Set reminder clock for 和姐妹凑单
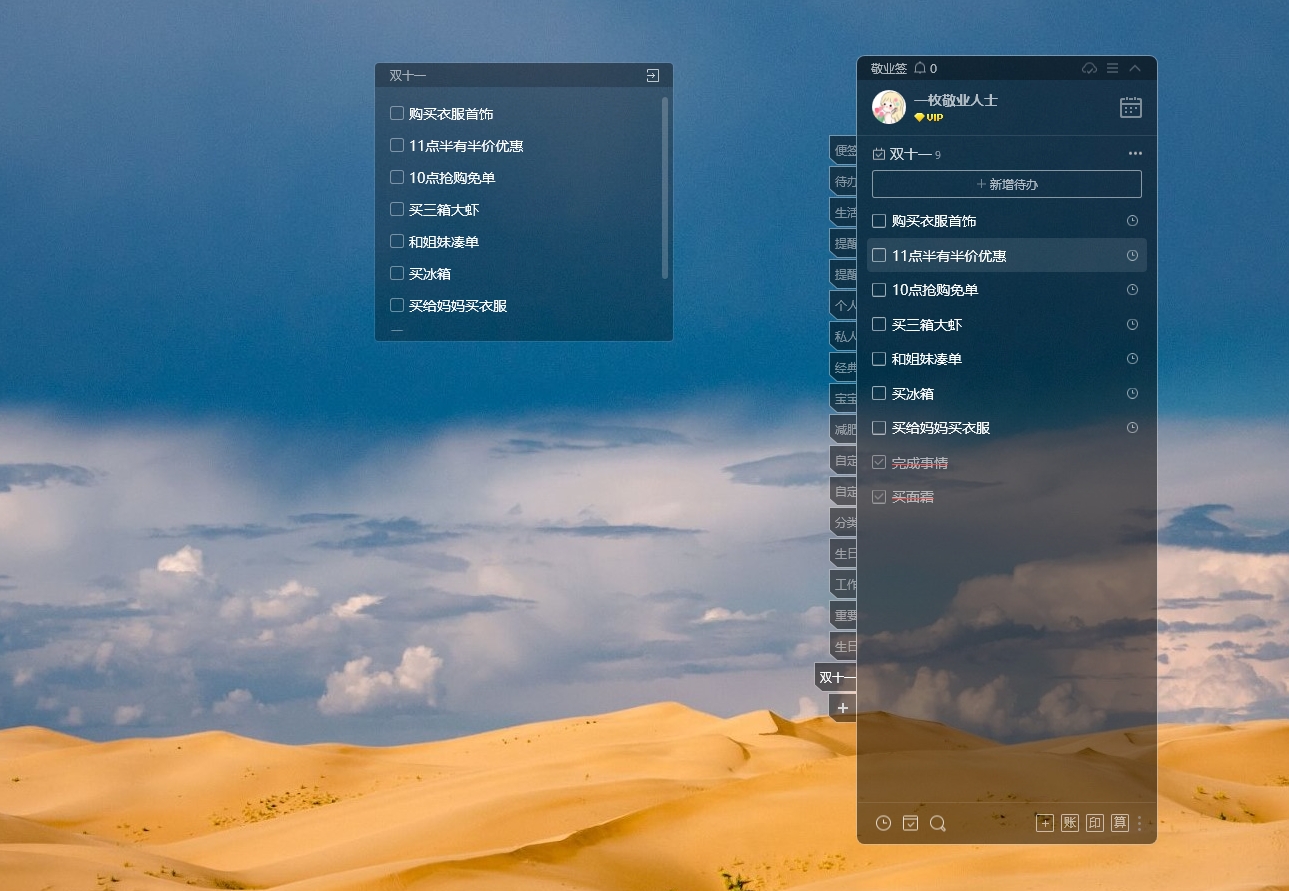1289x891 pixels. coord(1132,359)
